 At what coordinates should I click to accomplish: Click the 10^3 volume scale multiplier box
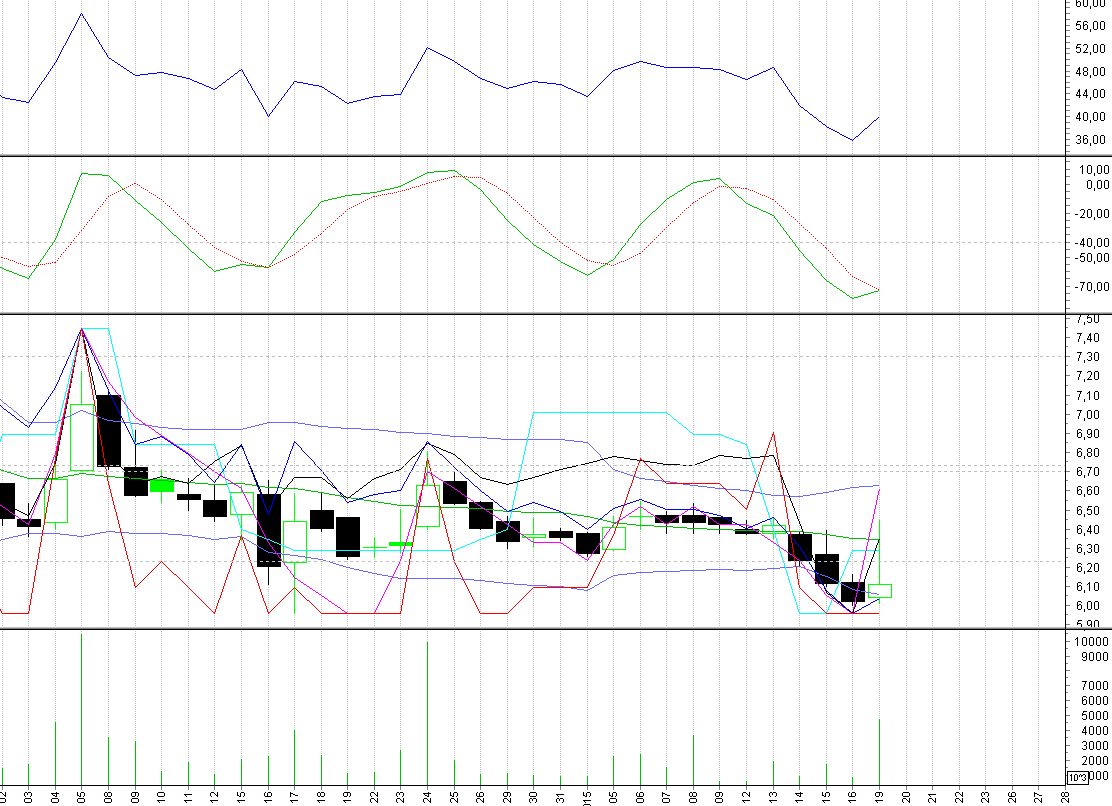pos(1077,778)
